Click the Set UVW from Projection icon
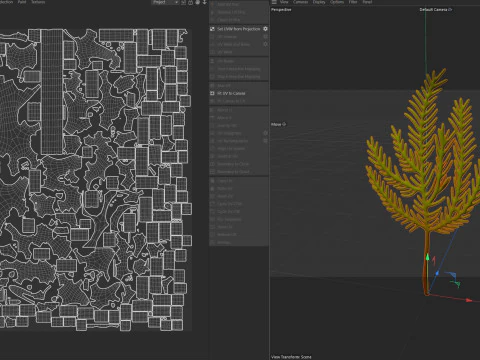 pos(212,29)
